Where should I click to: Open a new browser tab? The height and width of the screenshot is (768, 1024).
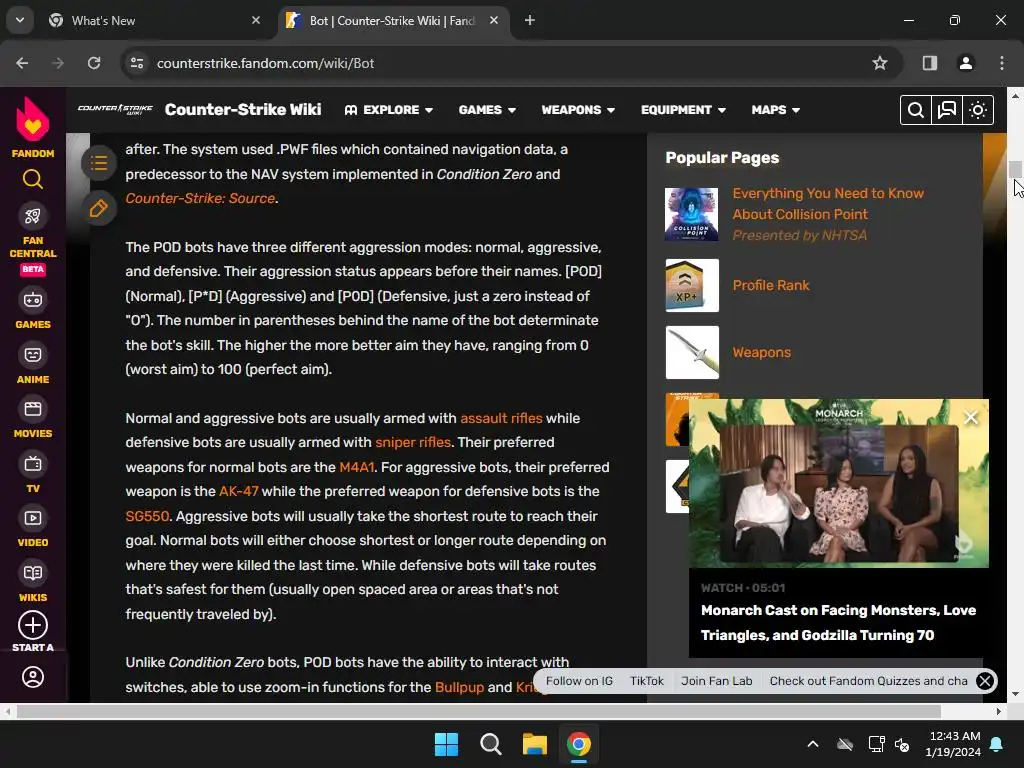530,20
